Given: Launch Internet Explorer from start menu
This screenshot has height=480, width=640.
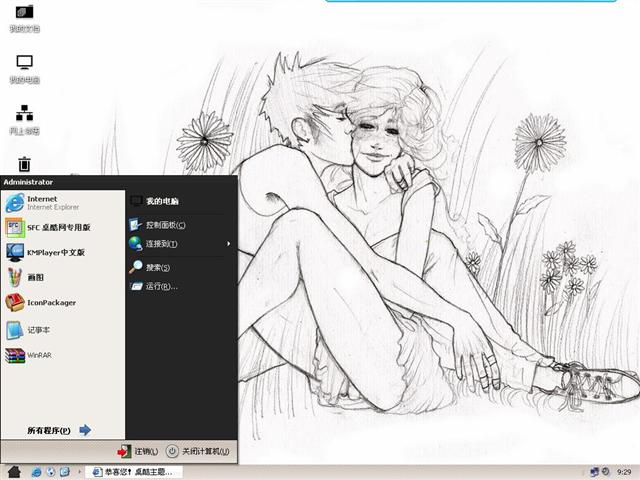Looking at the screenshot, I should (63, 203).
